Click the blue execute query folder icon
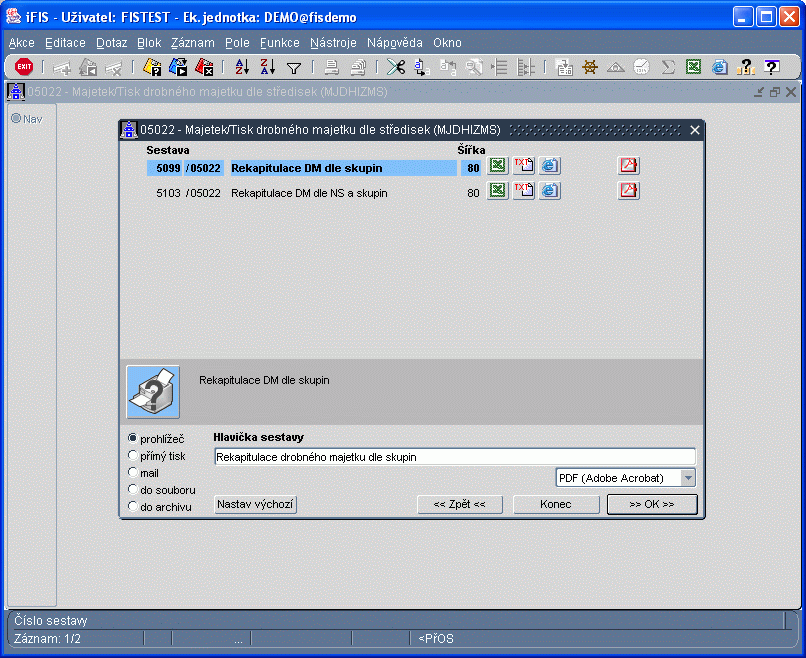This screenshot has height=658, width=806. tap(178, 67)
